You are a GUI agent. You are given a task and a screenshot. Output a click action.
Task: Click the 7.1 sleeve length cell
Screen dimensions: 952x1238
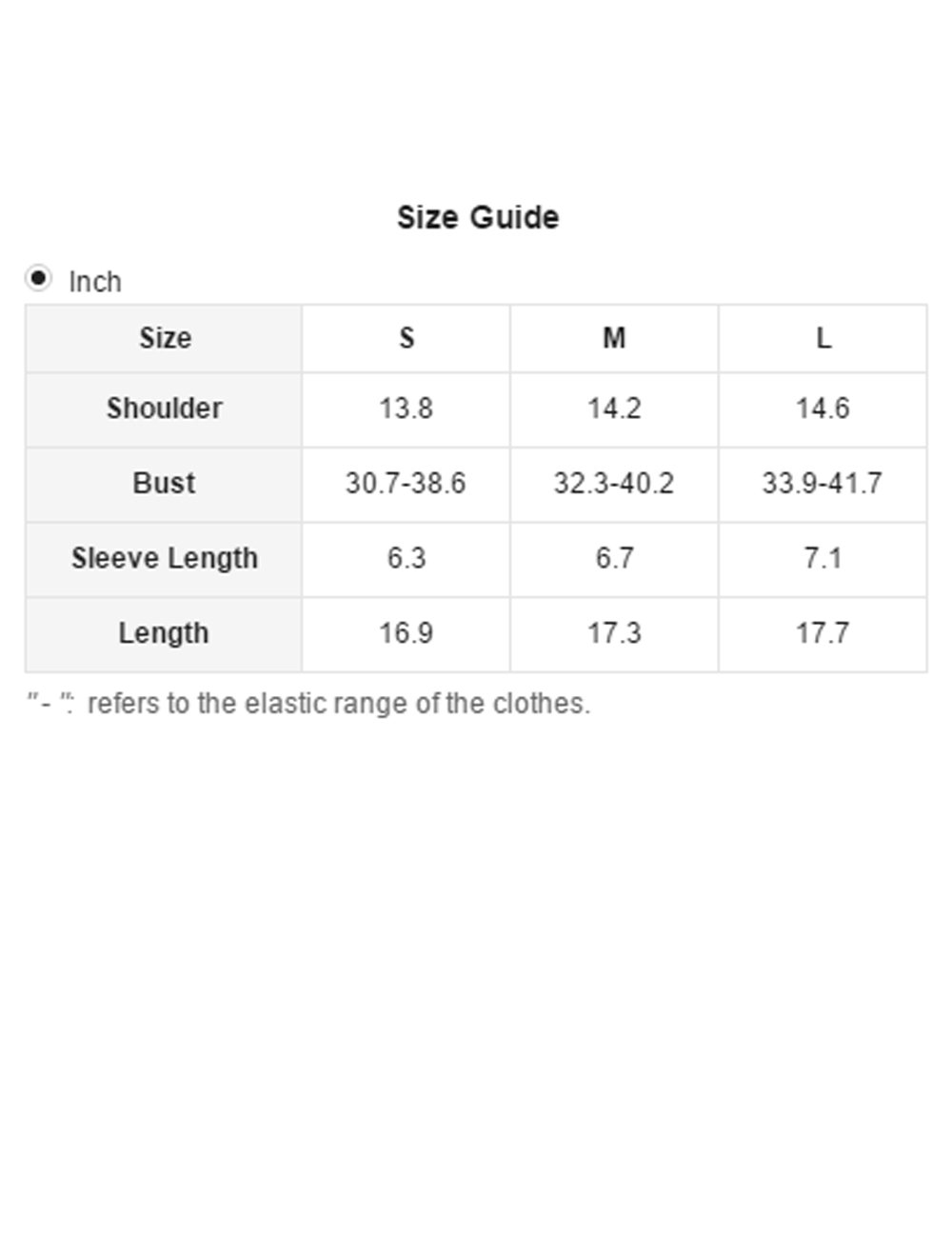[823, 560]
